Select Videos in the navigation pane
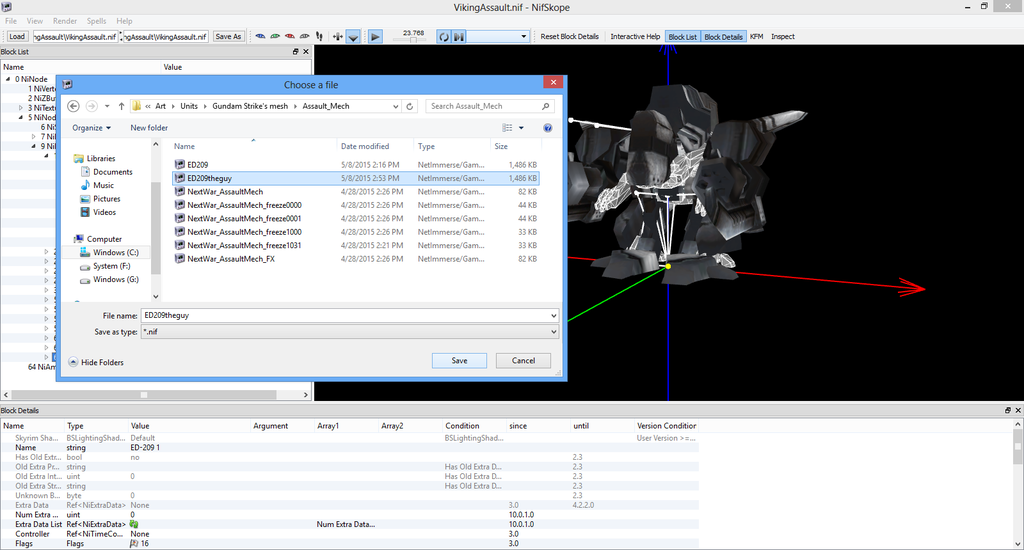 pyautogui.click(x=104, y=212)
